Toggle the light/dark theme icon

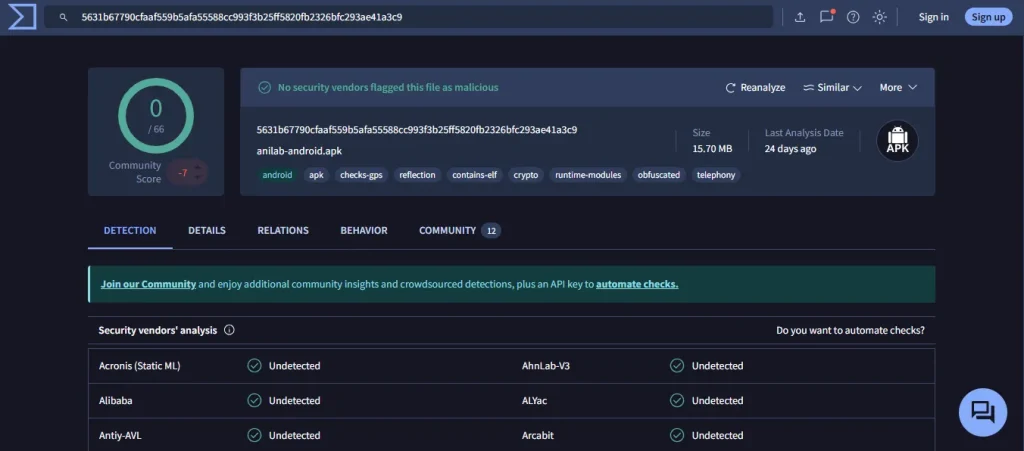880,18
